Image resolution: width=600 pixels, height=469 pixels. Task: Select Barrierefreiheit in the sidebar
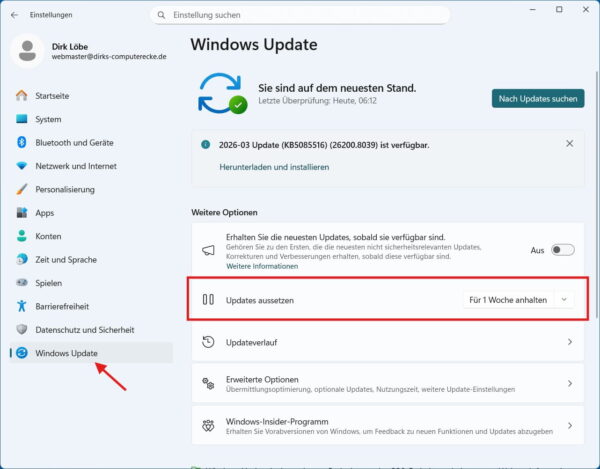tap(91, 306)
